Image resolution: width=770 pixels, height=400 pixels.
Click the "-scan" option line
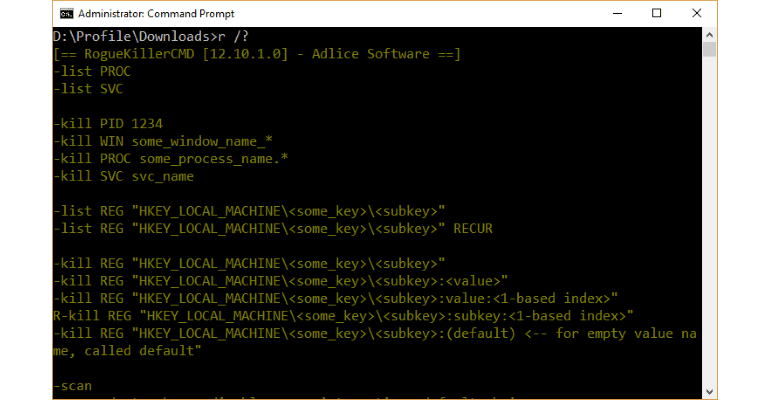72,385
